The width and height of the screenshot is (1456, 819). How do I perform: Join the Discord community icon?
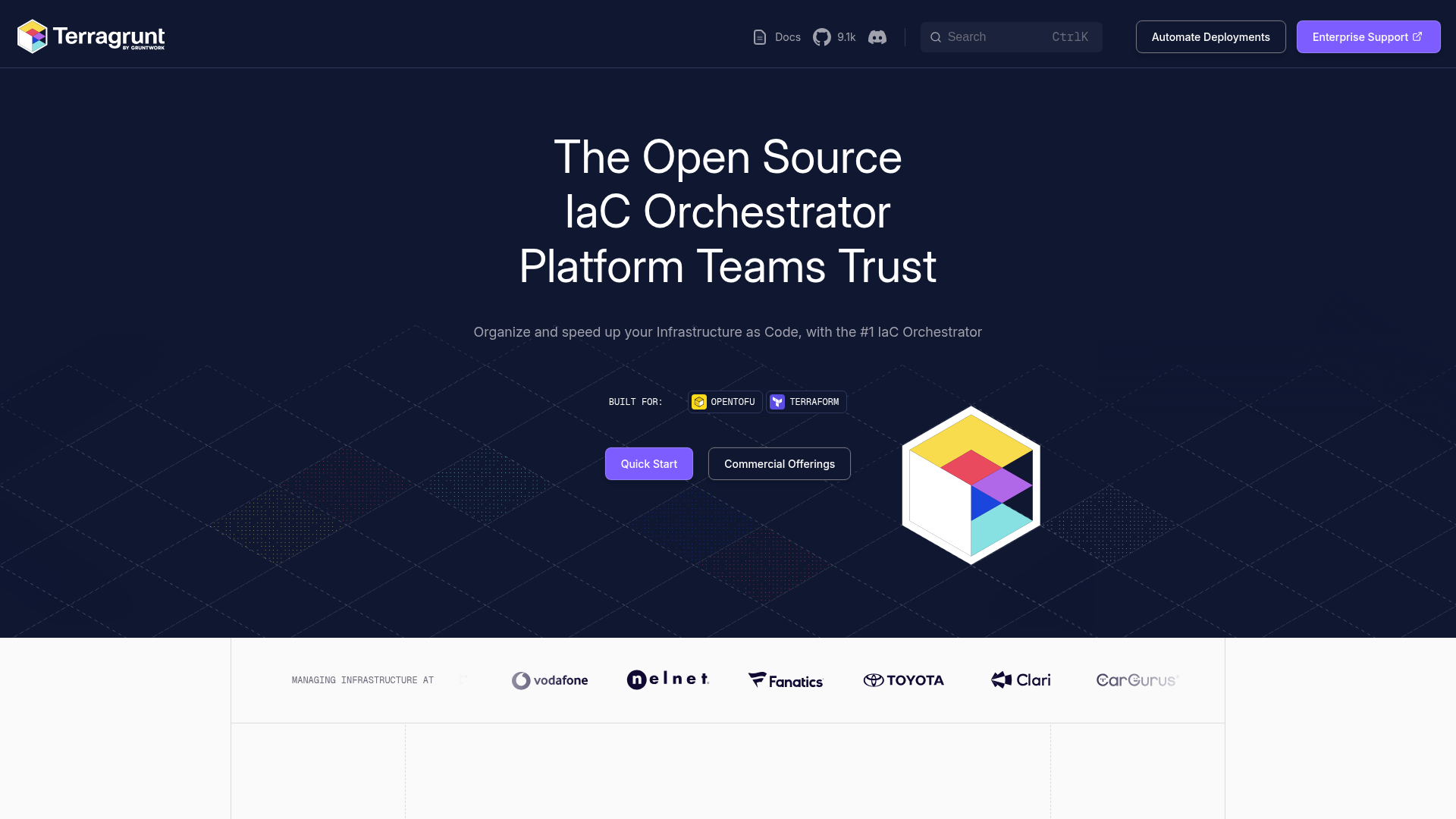pos(877,36)
